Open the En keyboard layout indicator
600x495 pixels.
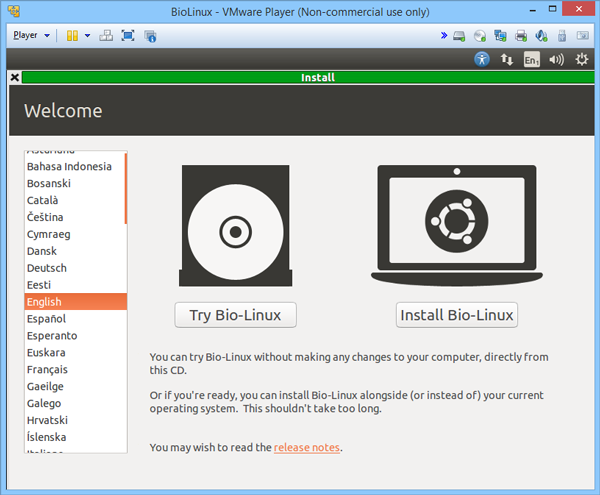click(532, 60)
